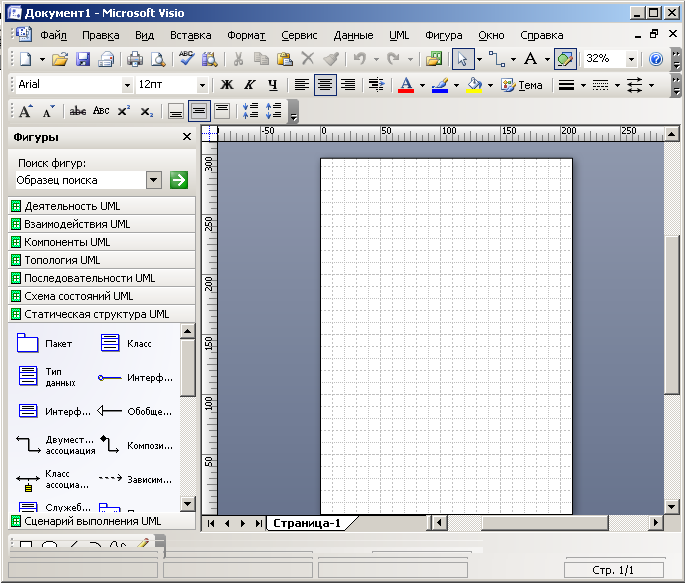Open the UML menu
685x583 pixels.
click(x=399, y=35)
